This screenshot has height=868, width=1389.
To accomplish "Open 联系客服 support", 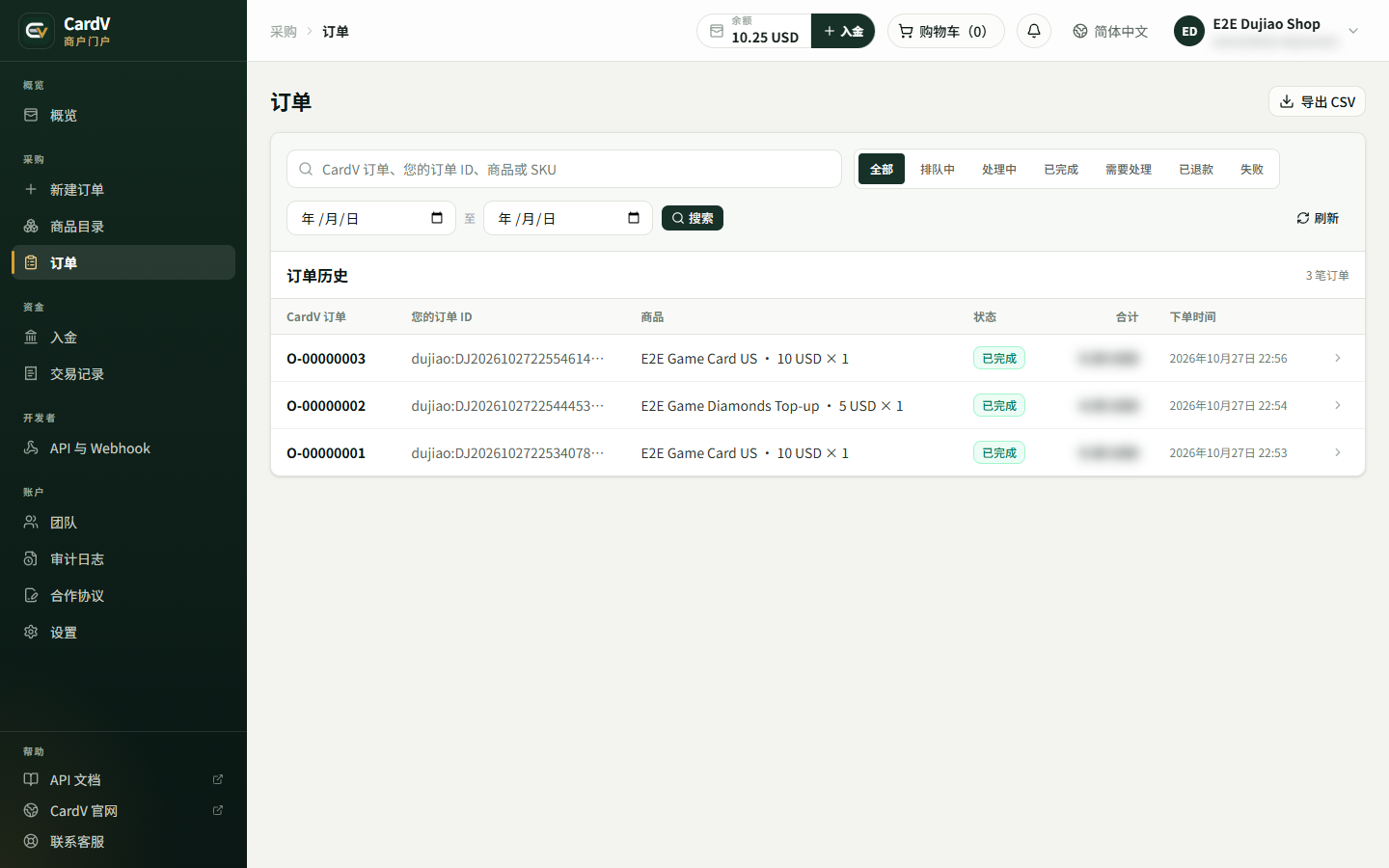I will tap(123, 841).
